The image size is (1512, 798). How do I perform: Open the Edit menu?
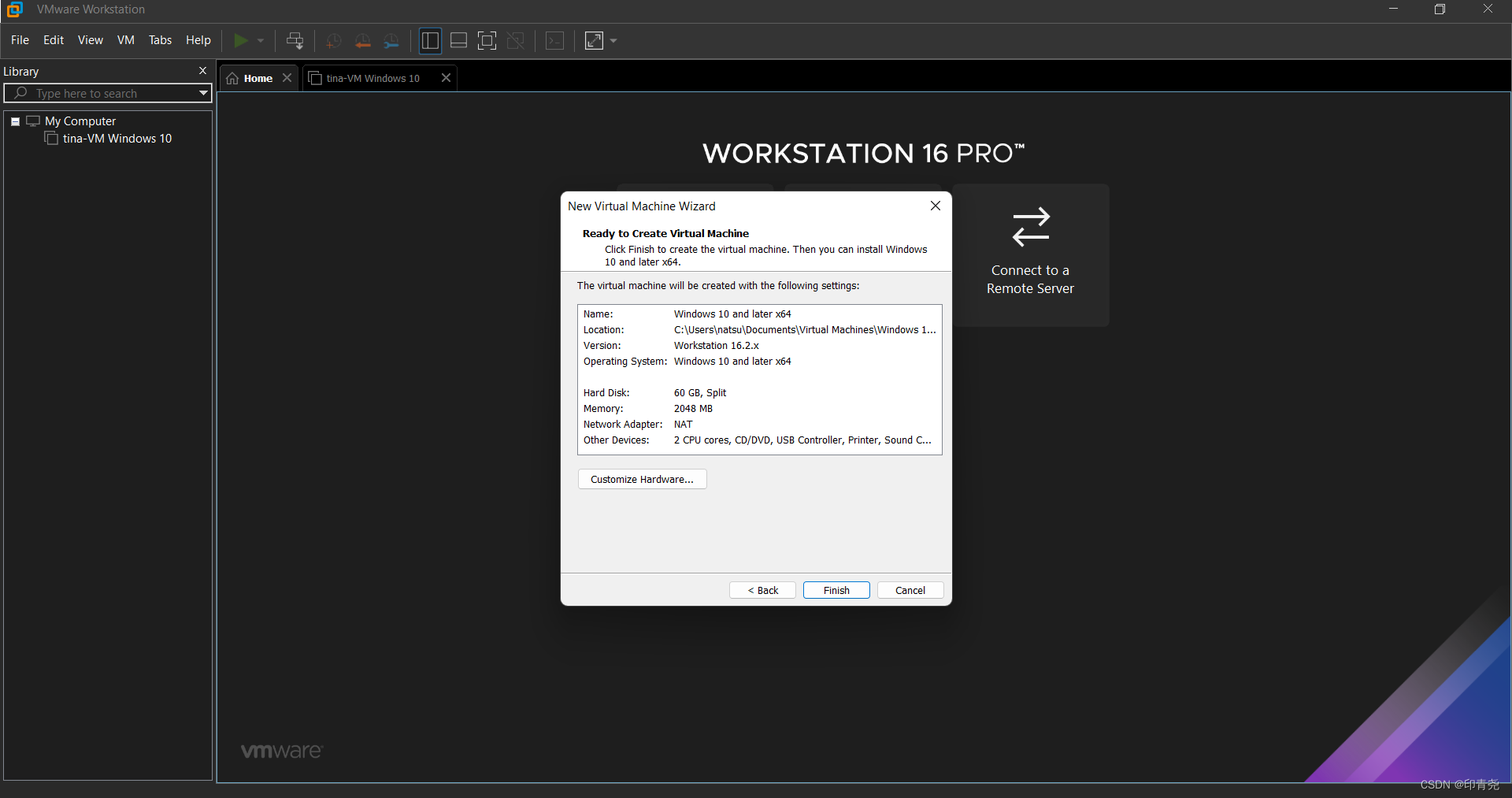point(54,40)
